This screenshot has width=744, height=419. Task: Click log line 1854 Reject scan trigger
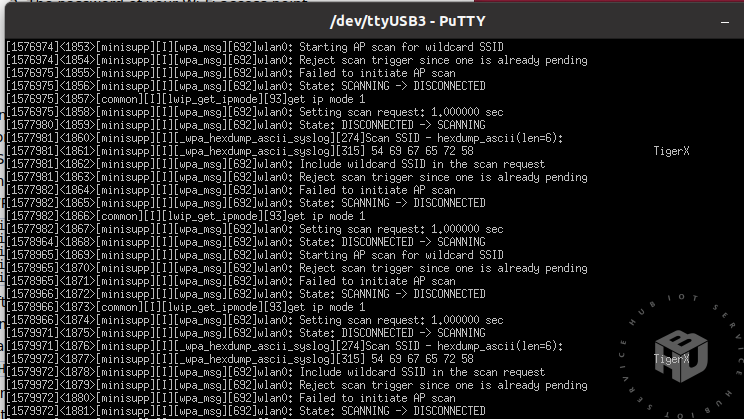click(297, 60)
